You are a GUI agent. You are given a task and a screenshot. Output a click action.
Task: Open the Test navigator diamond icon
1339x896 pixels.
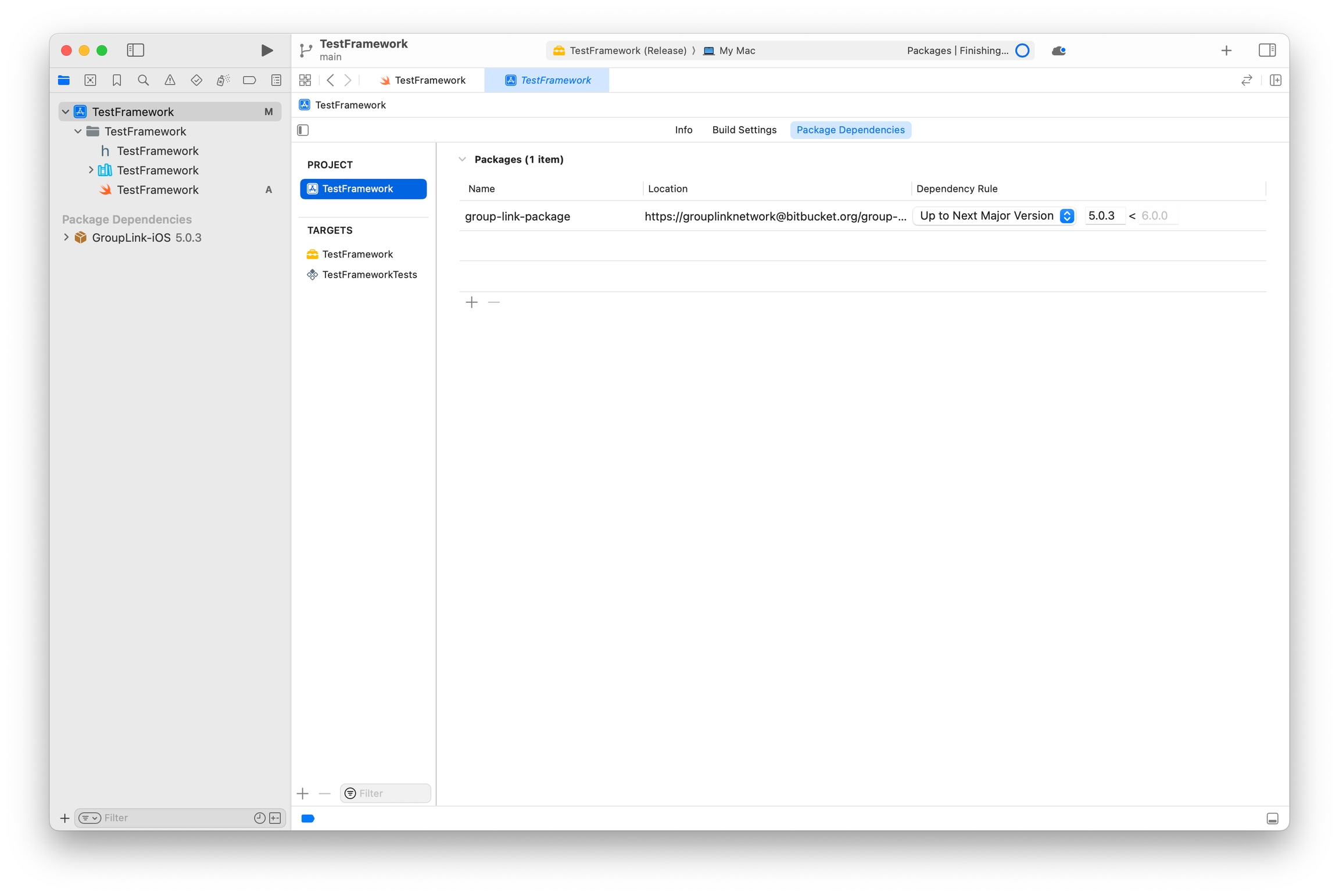pyautogui.click(x=196, y=80)
